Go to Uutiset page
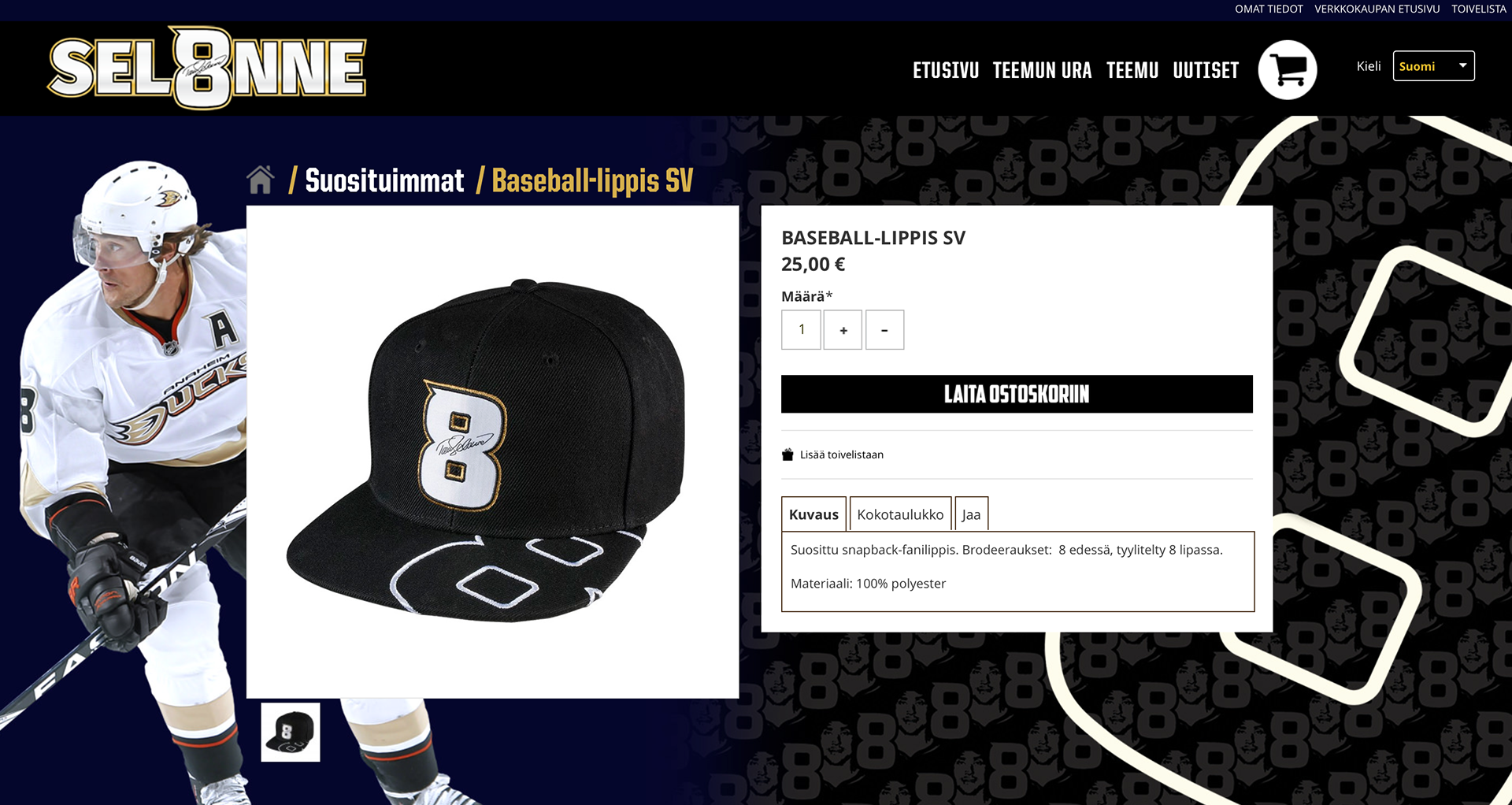1512x805 pixels. click(1206, 71)
